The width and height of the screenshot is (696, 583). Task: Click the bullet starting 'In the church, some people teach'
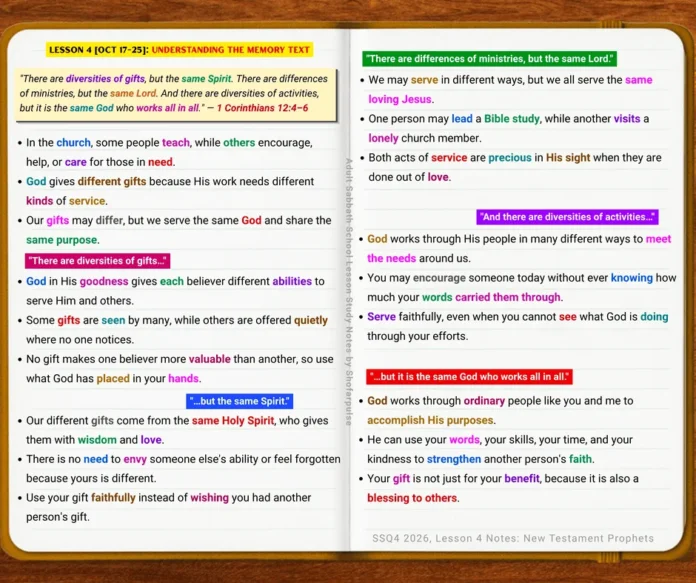(x=165, y=152)
